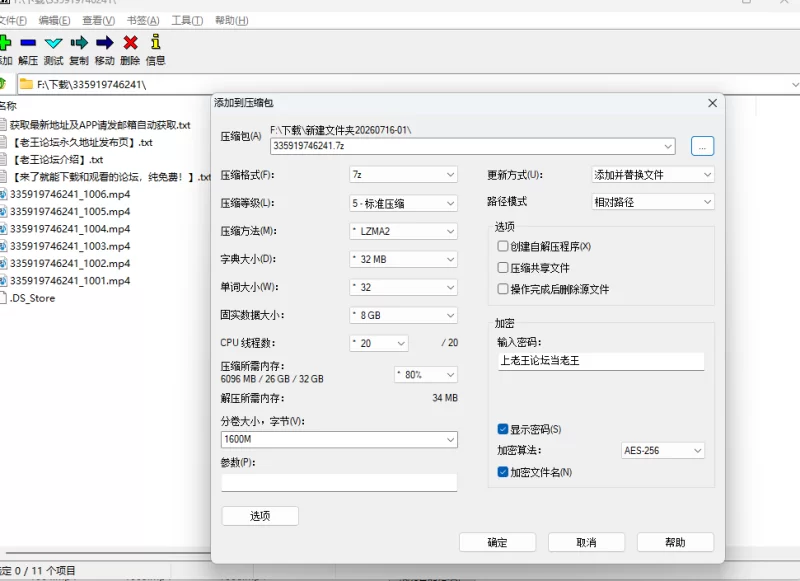Select file 335919746241_1002.mp4
Image resolution: width=800 pixels, height=581 pixels.
tap(70, 264)
